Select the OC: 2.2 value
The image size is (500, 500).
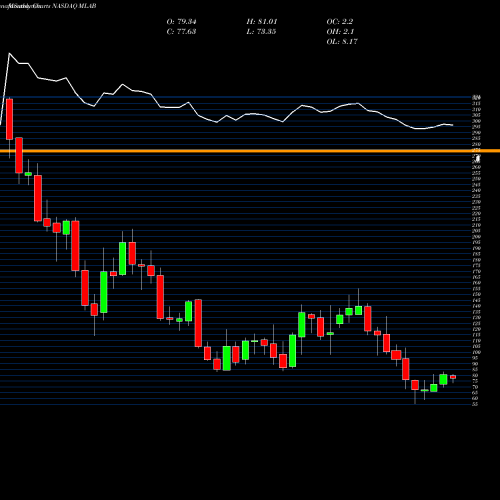[340, 22]
